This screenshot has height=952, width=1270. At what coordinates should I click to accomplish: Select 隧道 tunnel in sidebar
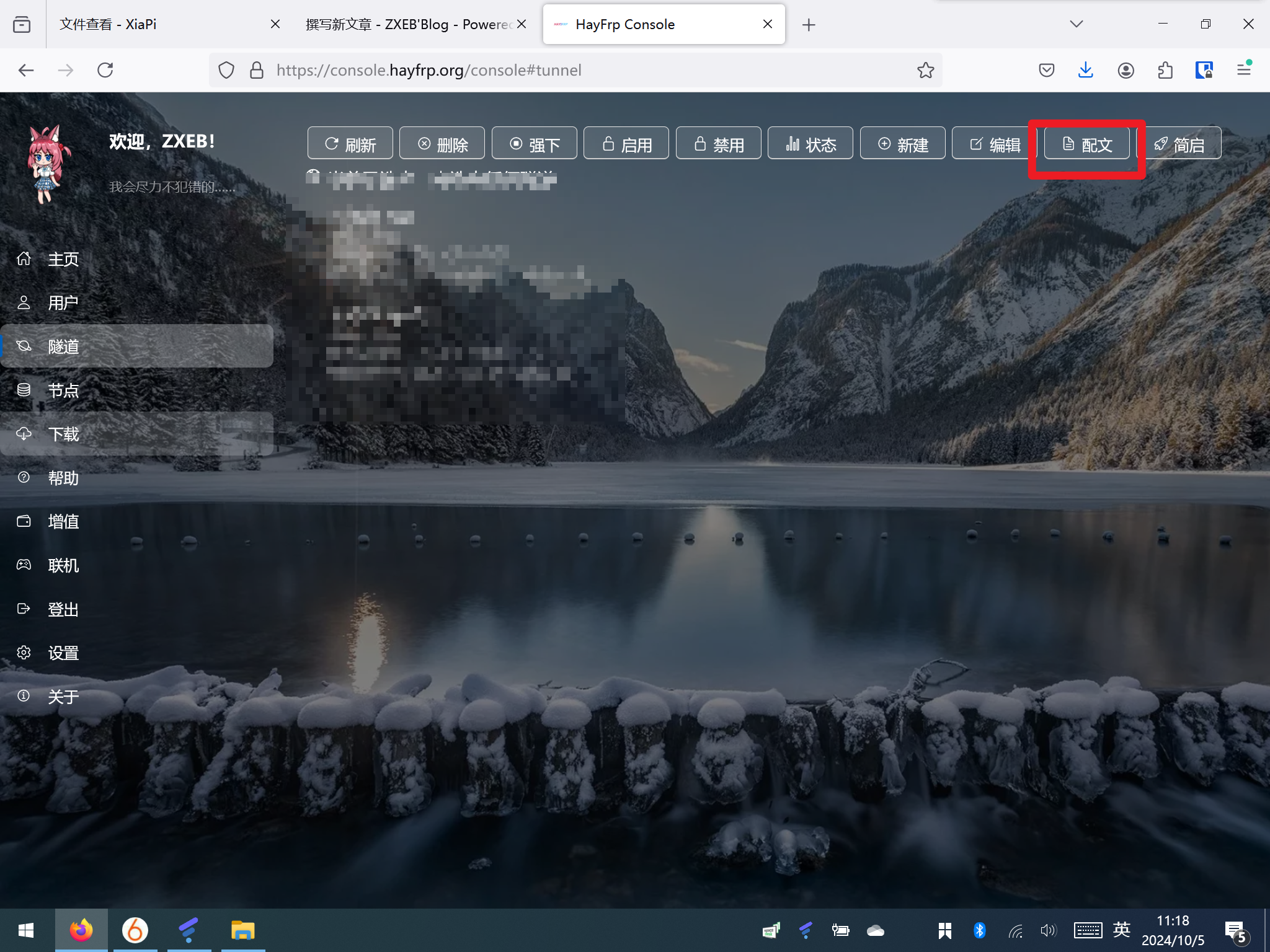coord(136,346)
